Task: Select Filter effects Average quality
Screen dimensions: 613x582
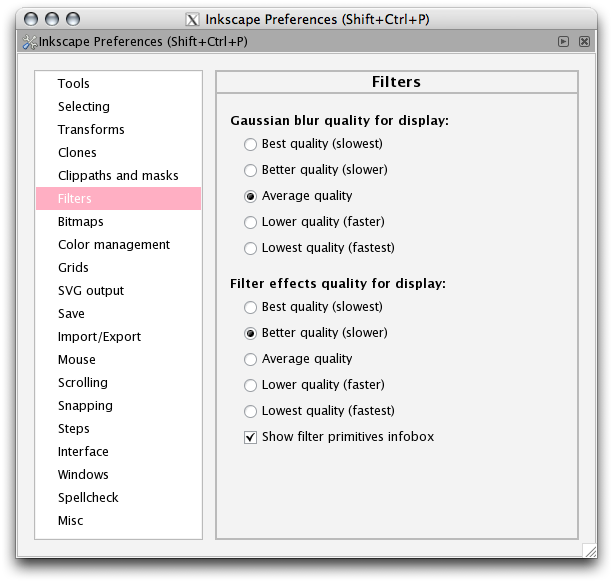Action: [298, 359]
